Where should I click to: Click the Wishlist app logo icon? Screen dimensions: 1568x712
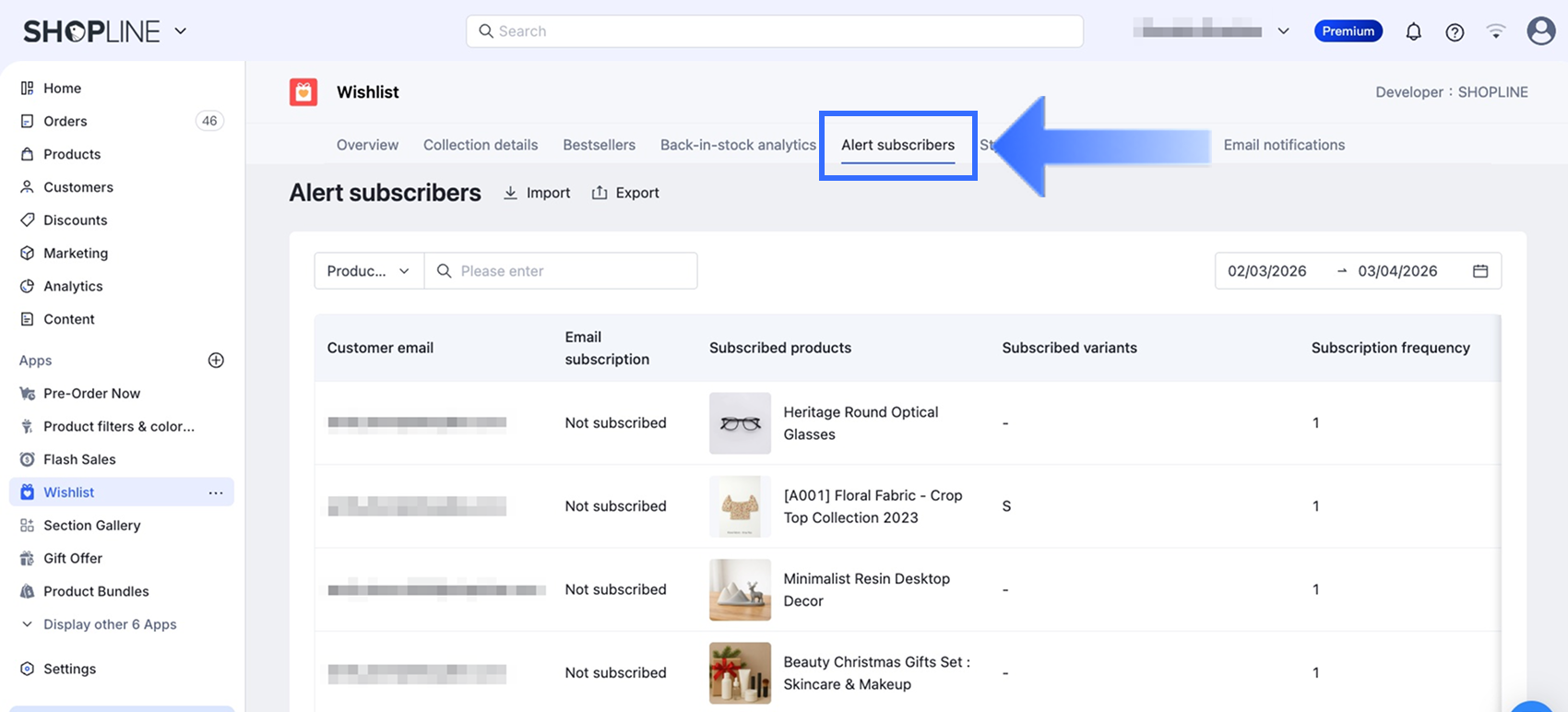[x=303, y=92]
